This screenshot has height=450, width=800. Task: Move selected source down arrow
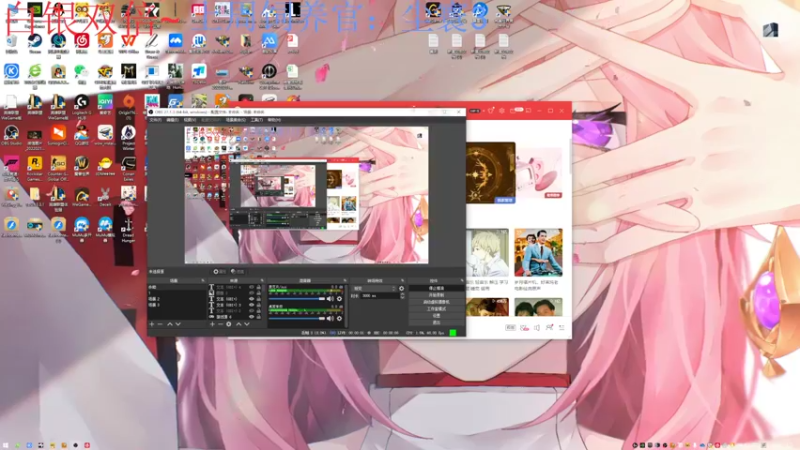(247, 324)
